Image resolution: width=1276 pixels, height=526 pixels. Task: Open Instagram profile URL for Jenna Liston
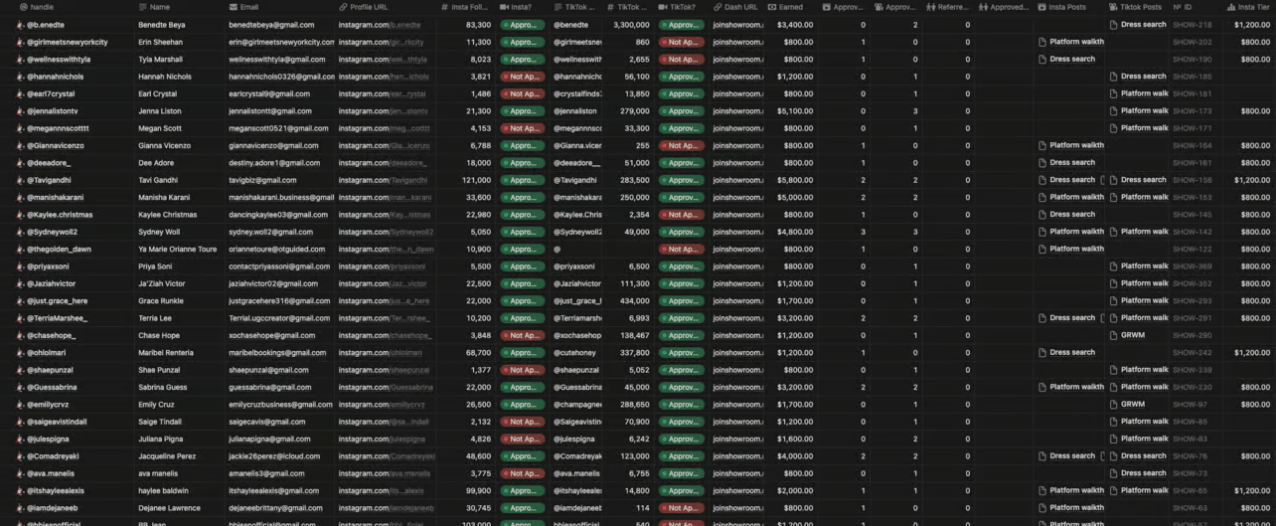[x=384, y=111]
